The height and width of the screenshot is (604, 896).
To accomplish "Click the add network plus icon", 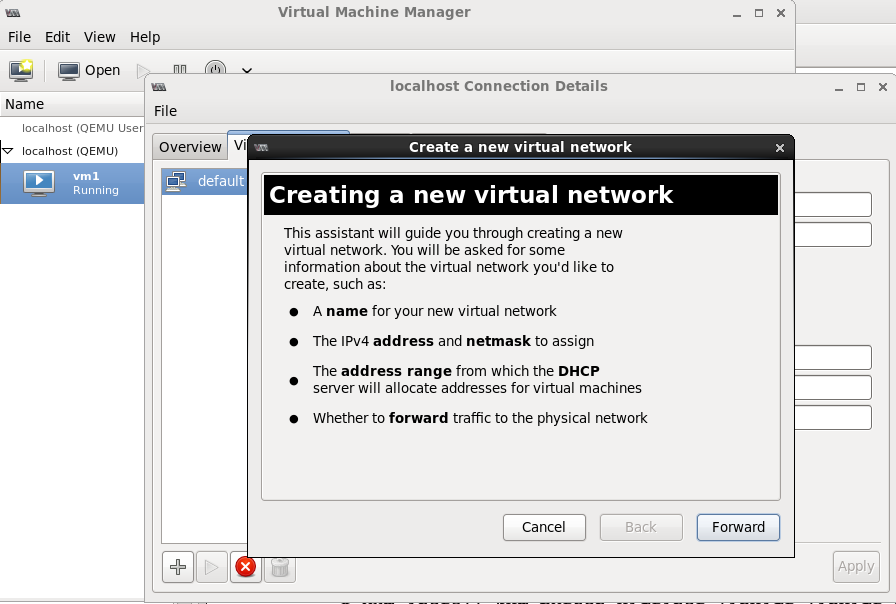I will (x=178, y=567).
